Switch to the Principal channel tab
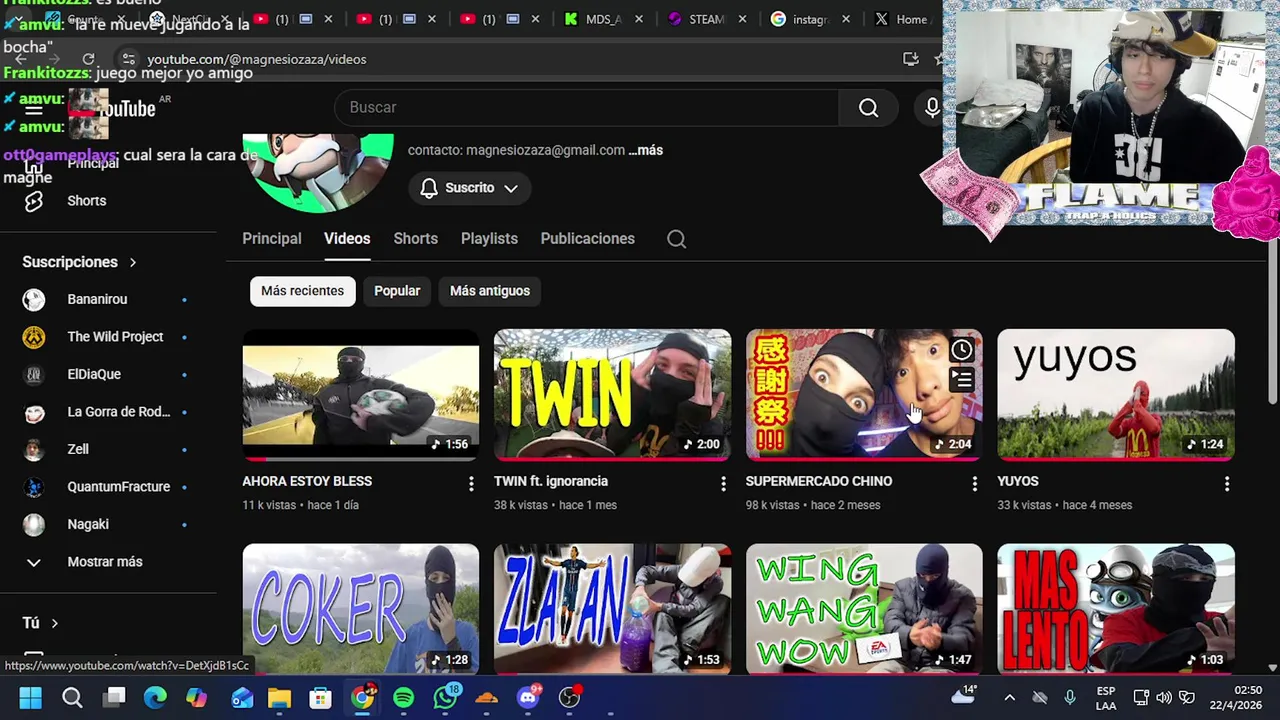 (272, 239)
